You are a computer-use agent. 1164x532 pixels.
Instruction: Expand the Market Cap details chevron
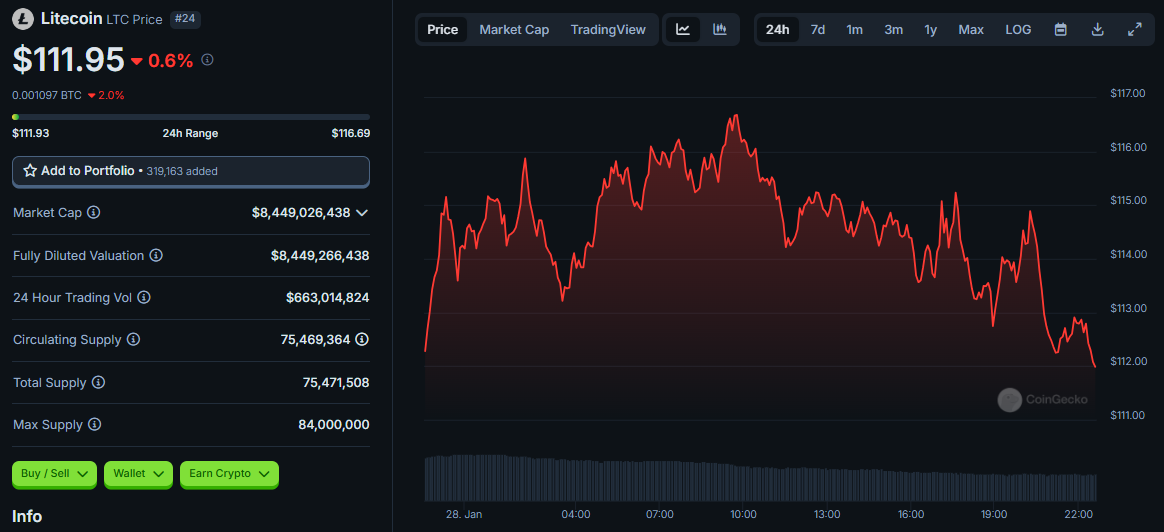pos(362,212)
